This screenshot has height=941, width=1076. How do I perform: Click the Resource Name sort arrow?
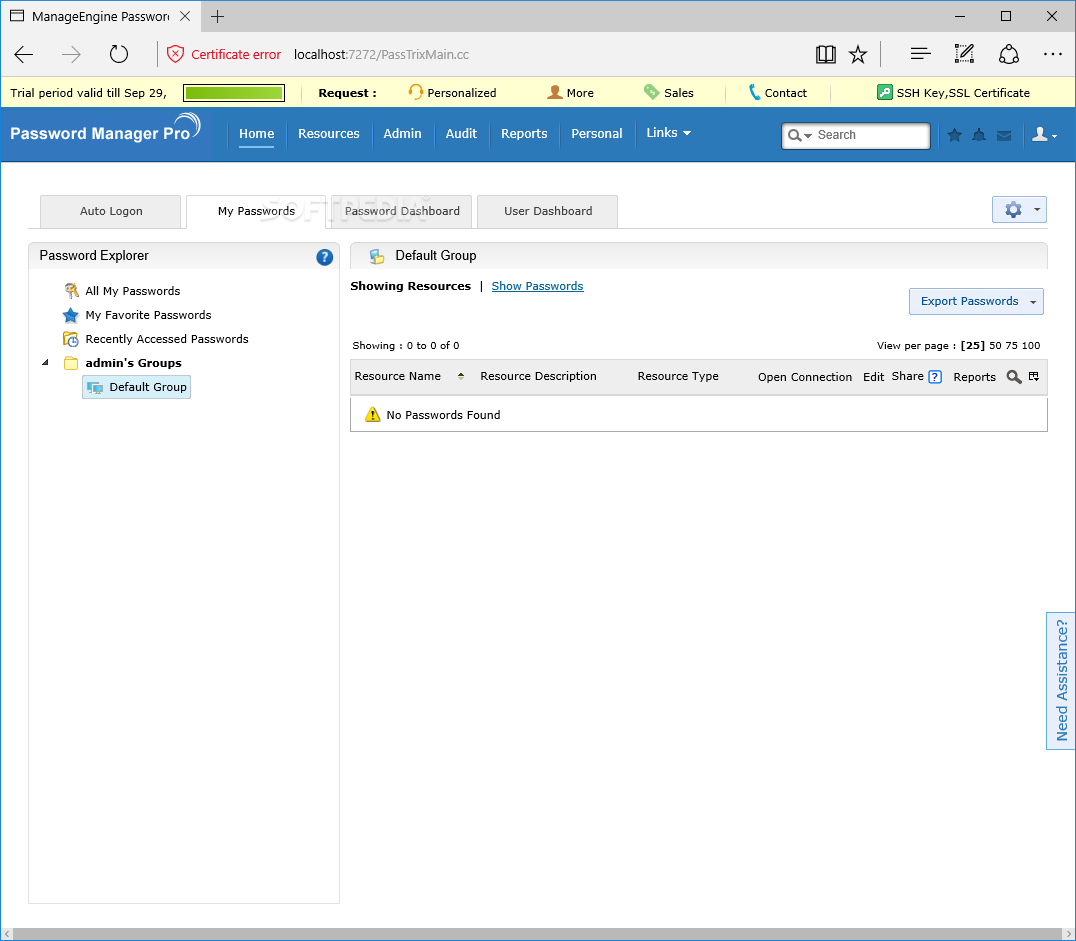click(x=461, y=376)
